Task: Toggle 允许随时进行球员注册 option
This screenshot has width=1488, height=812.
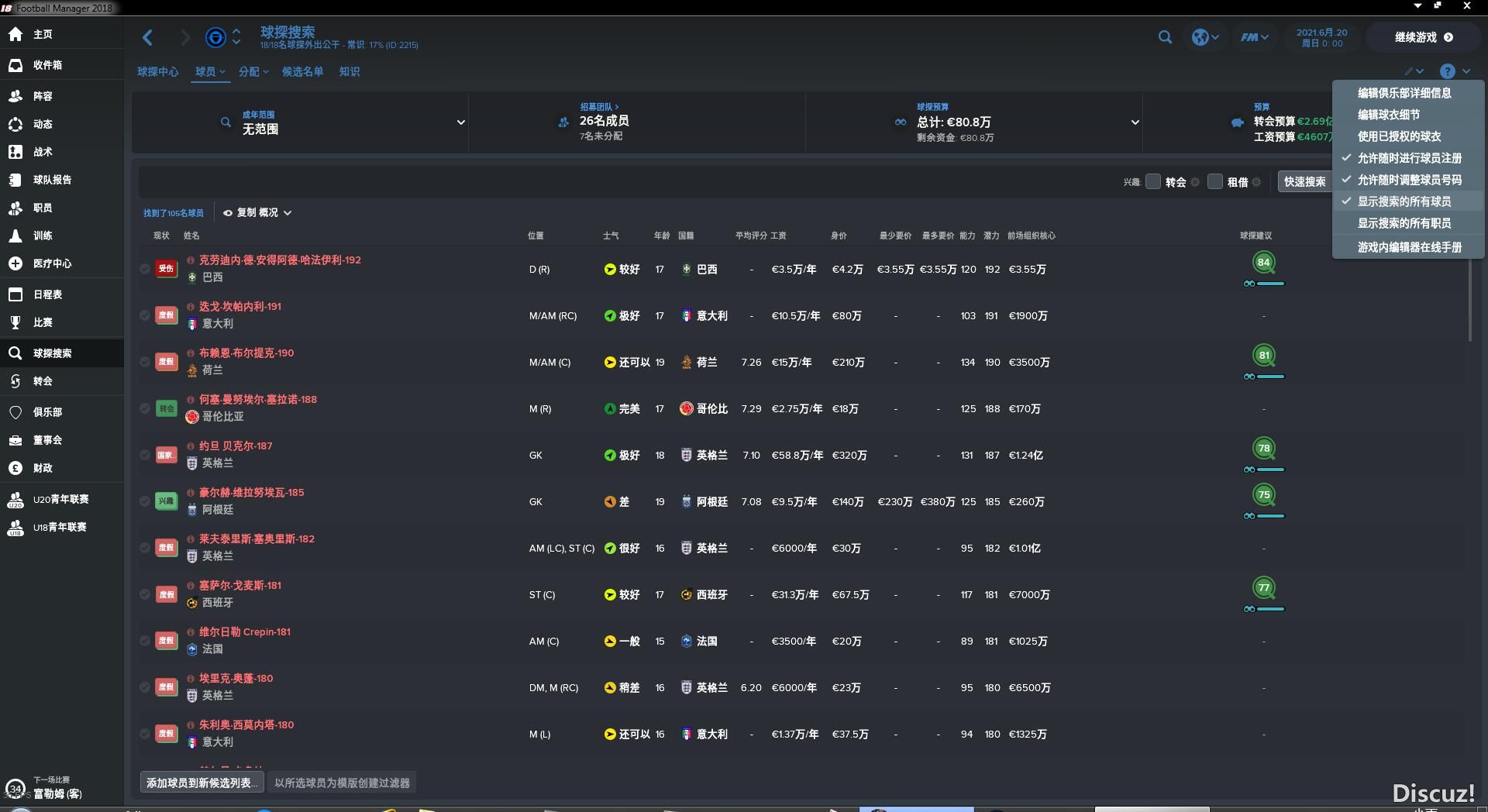Action: (1408, 158)
